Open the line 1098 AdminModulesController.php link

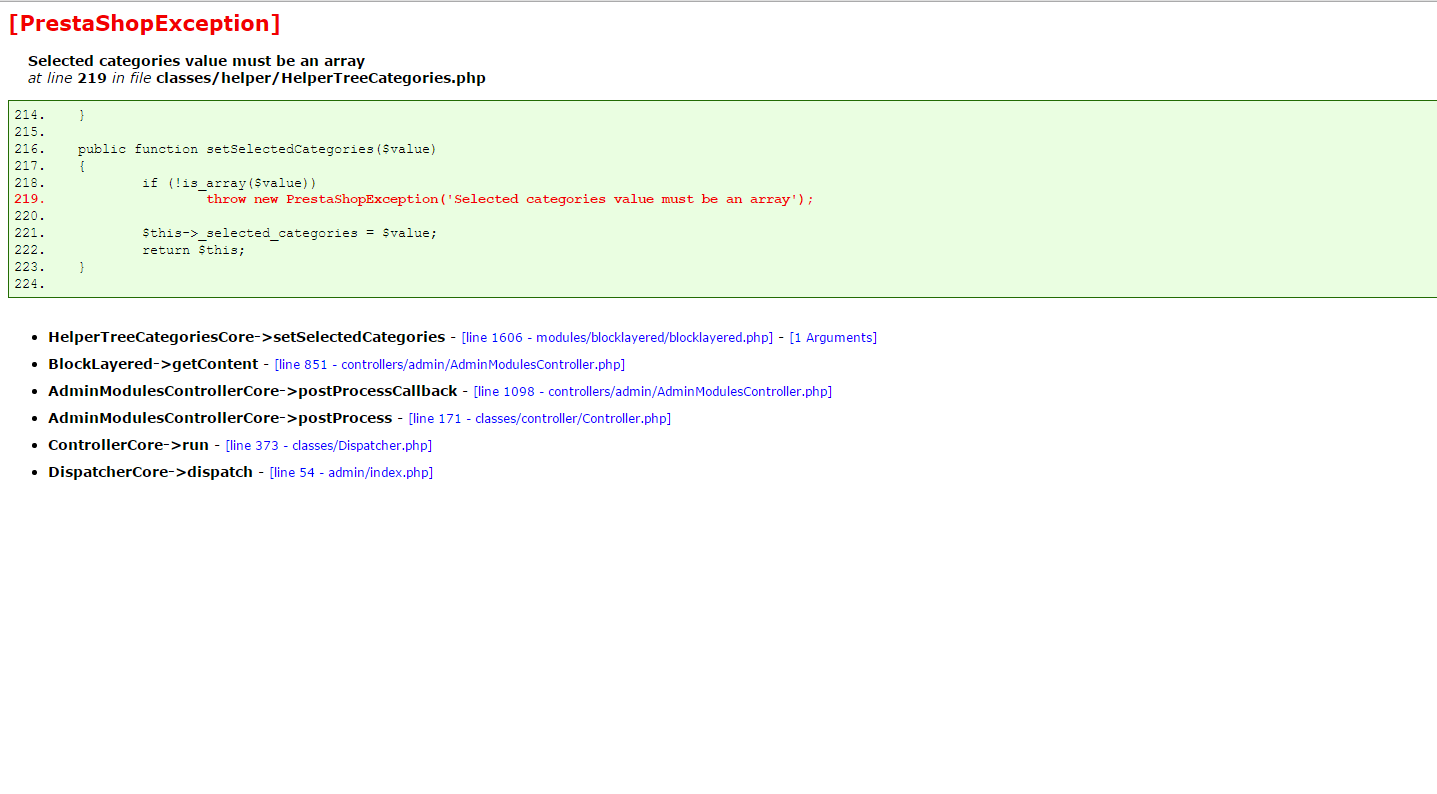tap(653, 392)
